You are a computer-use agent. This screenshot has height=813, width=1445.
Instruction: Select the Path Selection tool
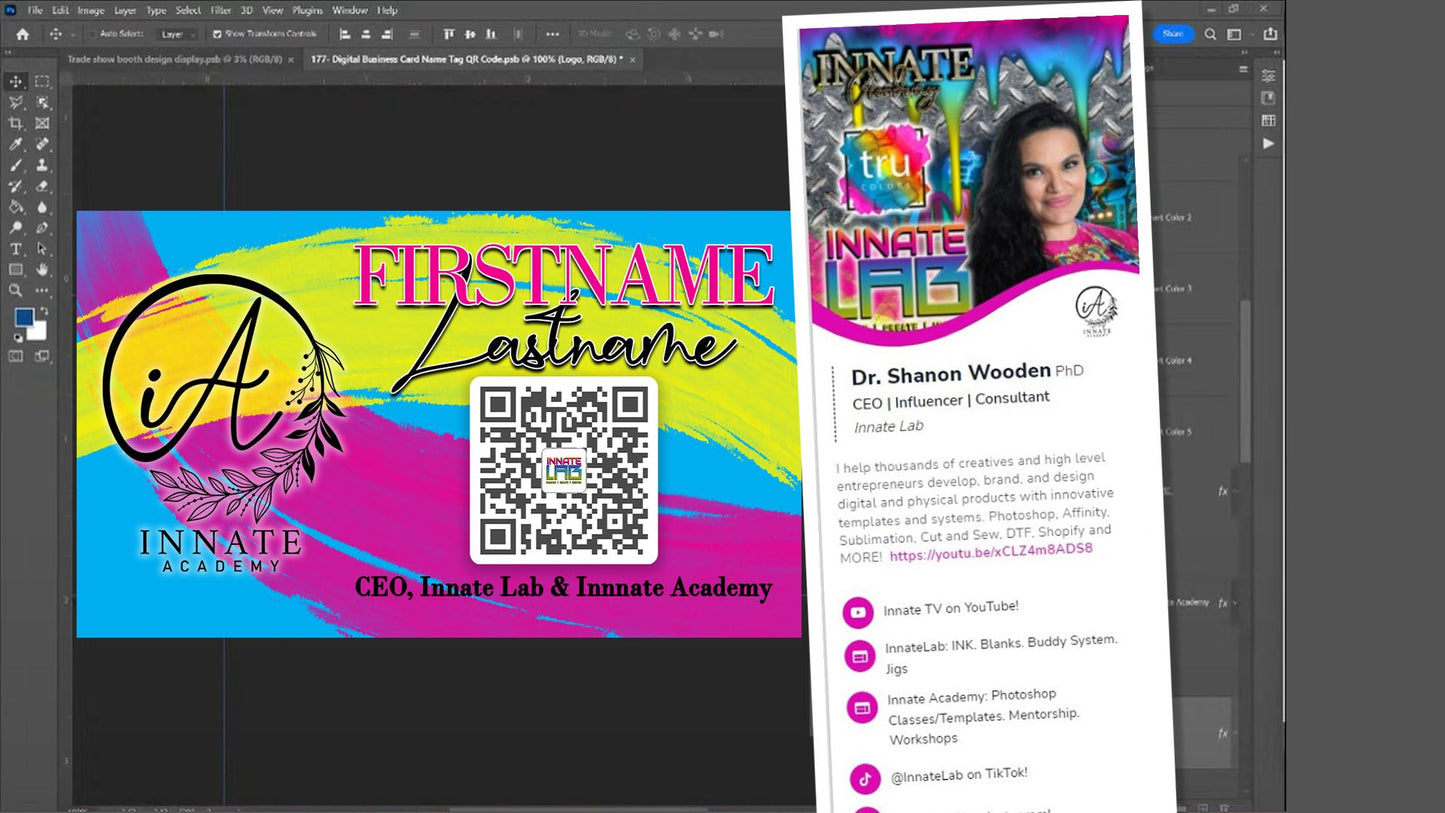click(42, 249)
